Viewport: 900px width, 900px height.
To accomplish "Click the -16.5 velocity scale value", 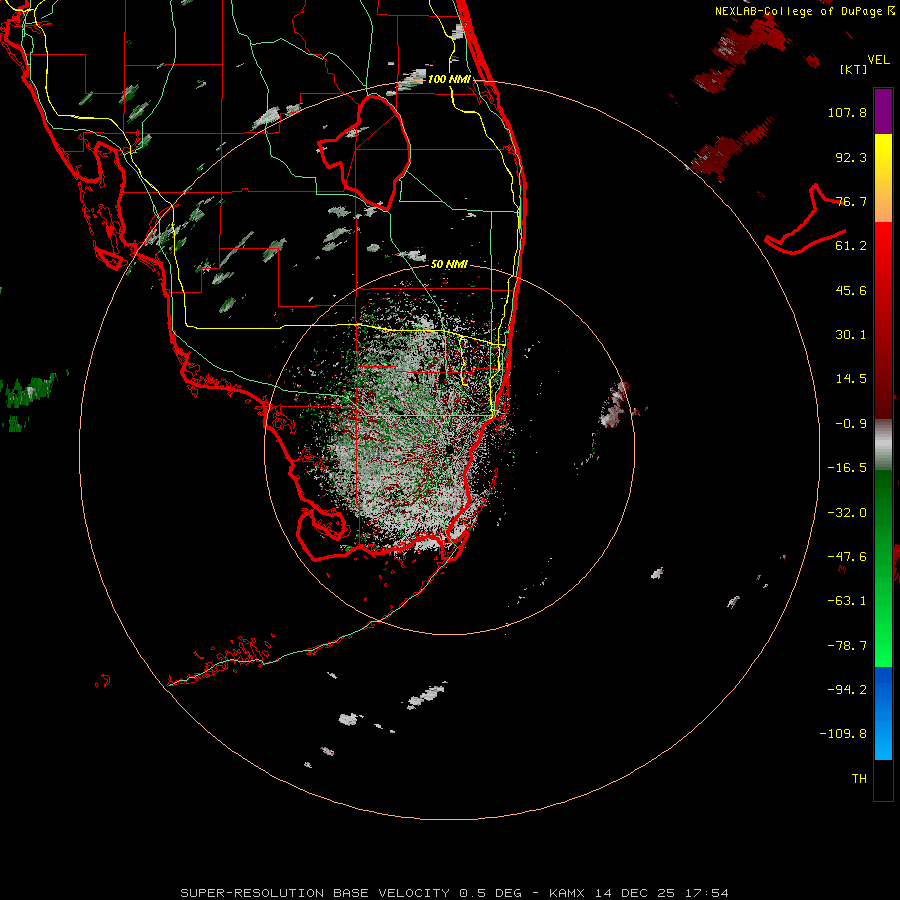I will click(x=847, y=468).
